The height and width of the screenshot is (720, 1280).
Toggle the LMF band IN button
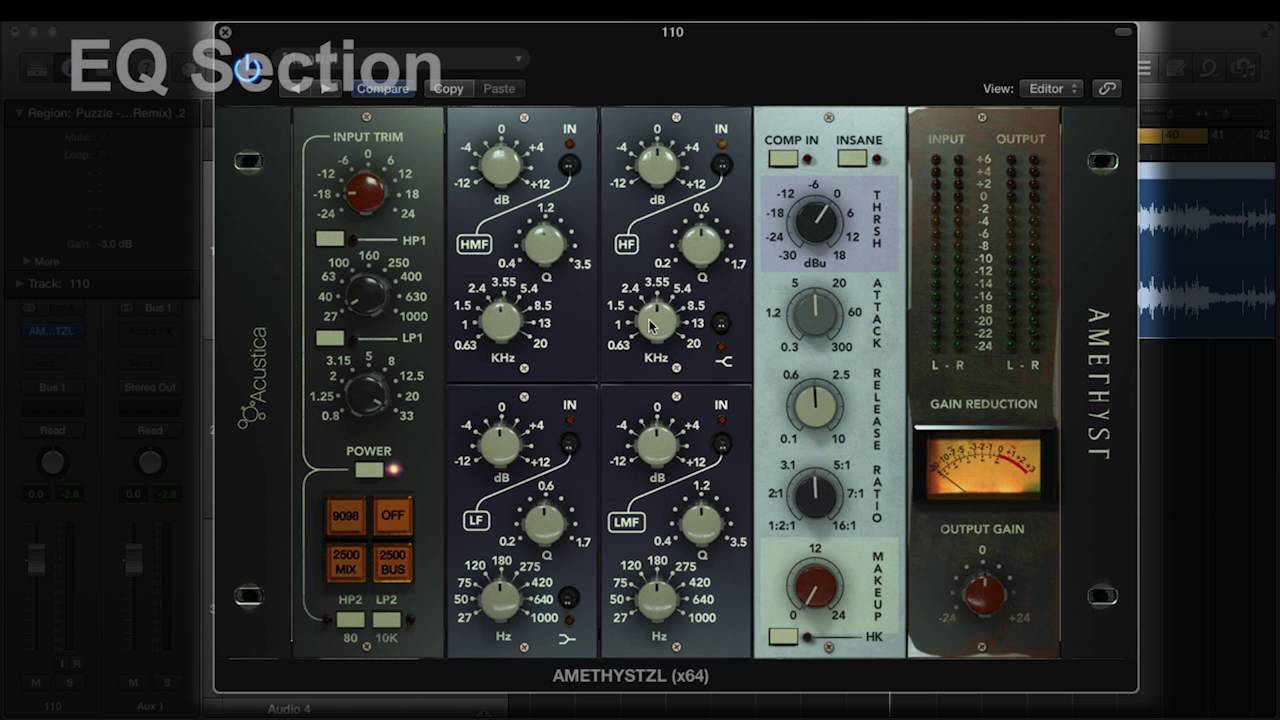pos(722,442)
